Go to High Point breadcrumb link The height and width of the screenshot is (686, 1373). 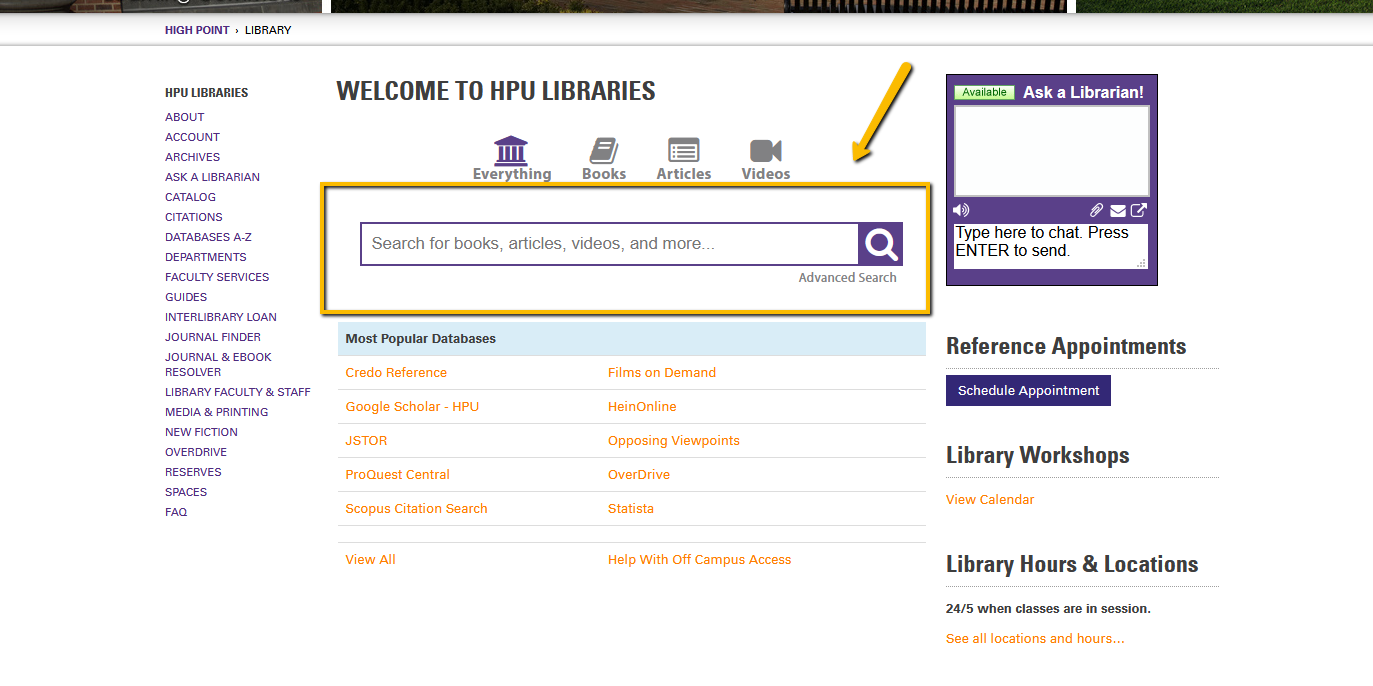pyautogui.click(x=197, y=30)
